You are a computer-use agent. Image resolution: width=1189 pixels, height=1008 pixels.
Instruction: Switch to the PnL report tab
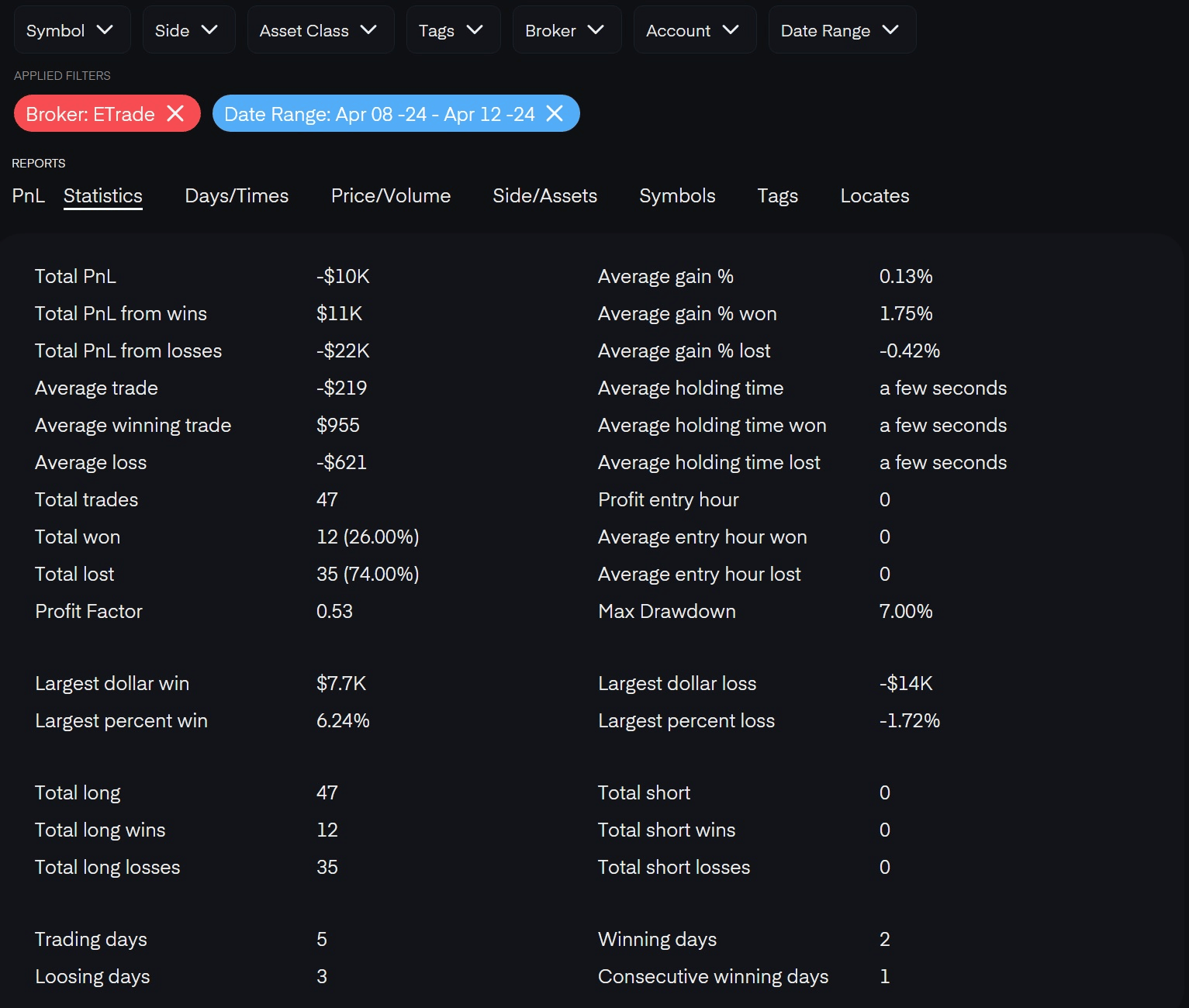[x=28, y=195]
